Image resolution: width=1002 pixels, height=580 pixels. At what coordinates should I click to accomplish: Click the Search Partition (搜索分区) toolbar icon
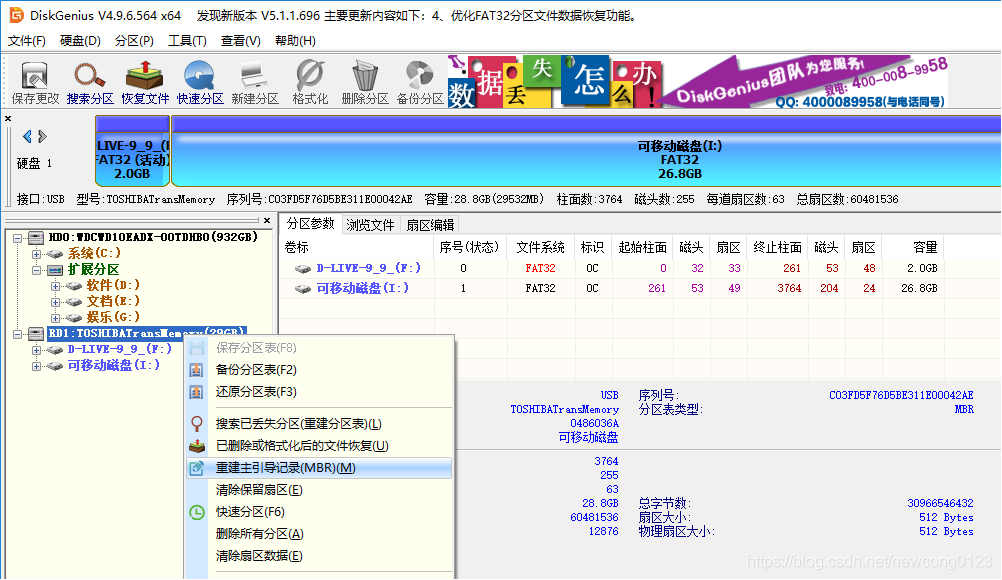coord(90,82)
